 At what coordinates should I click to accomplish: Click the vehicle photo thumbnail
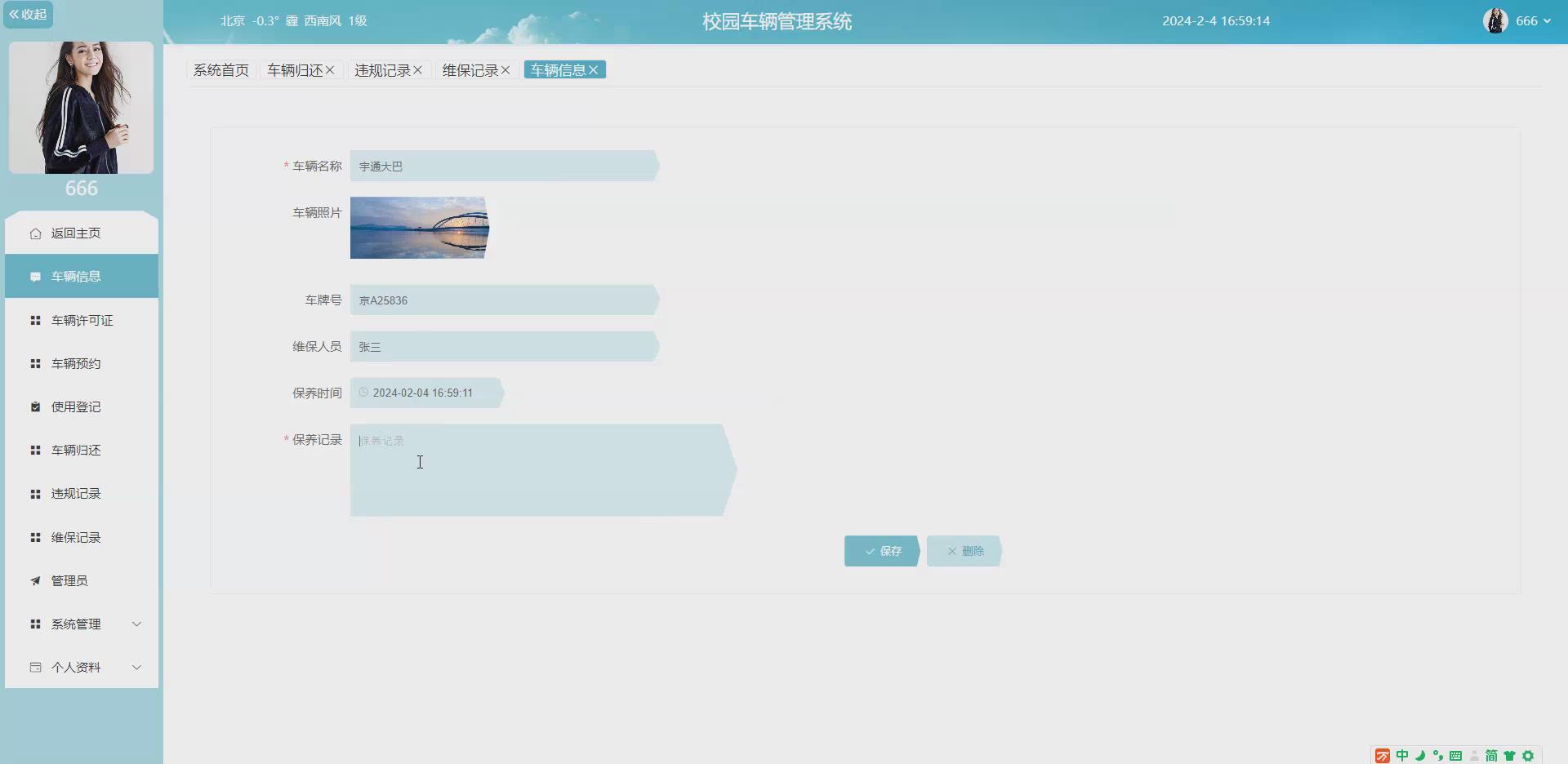[420, 228]
